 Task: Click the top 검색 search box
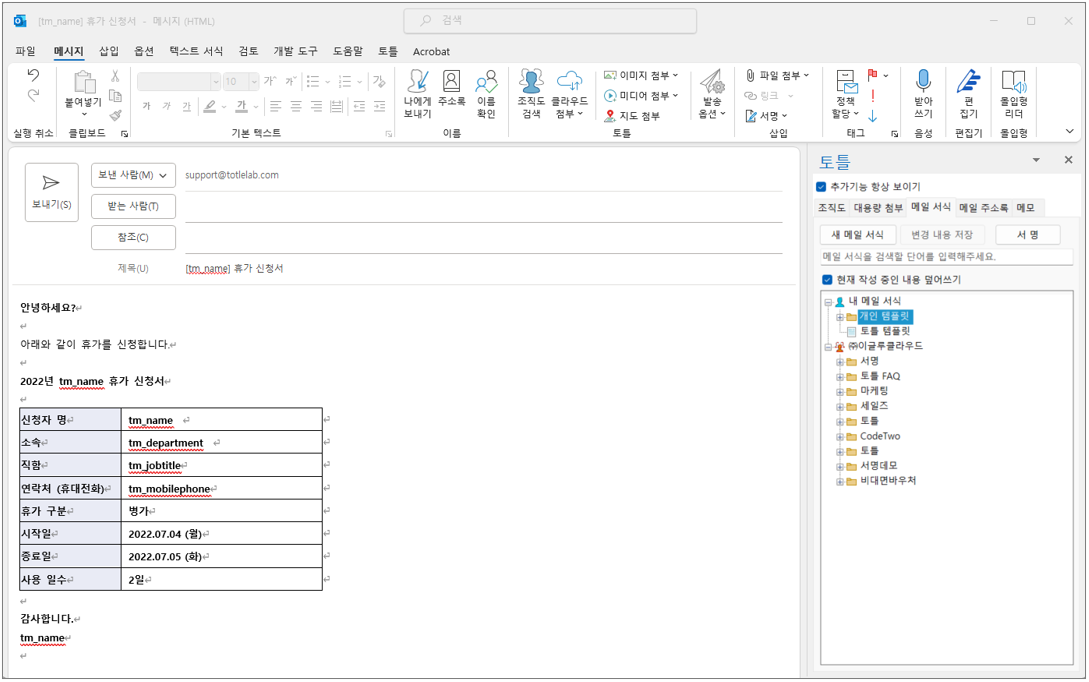point(549,21)
